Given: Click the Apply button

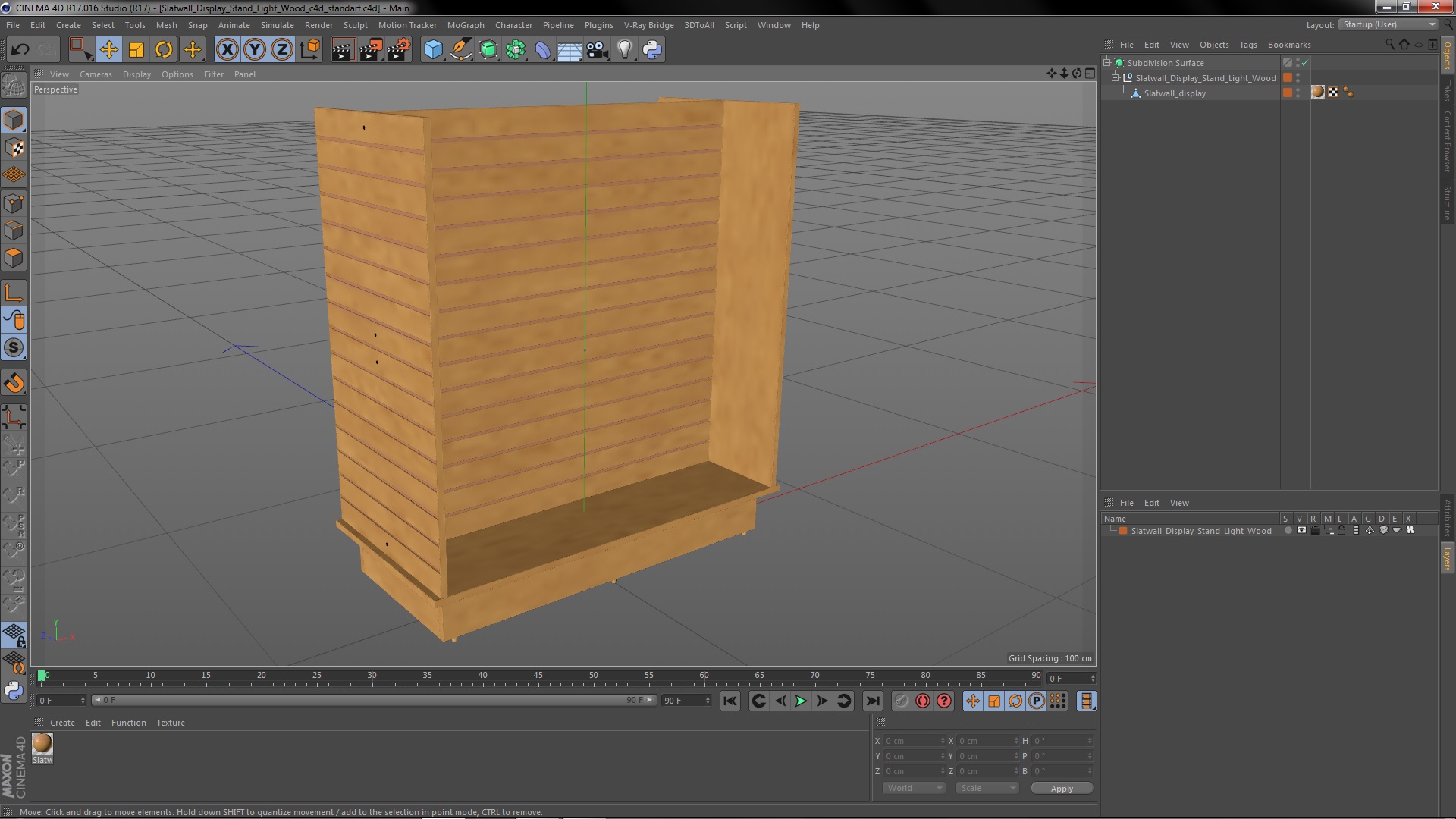Looking at the screenshot, I should click(1062, 789).
